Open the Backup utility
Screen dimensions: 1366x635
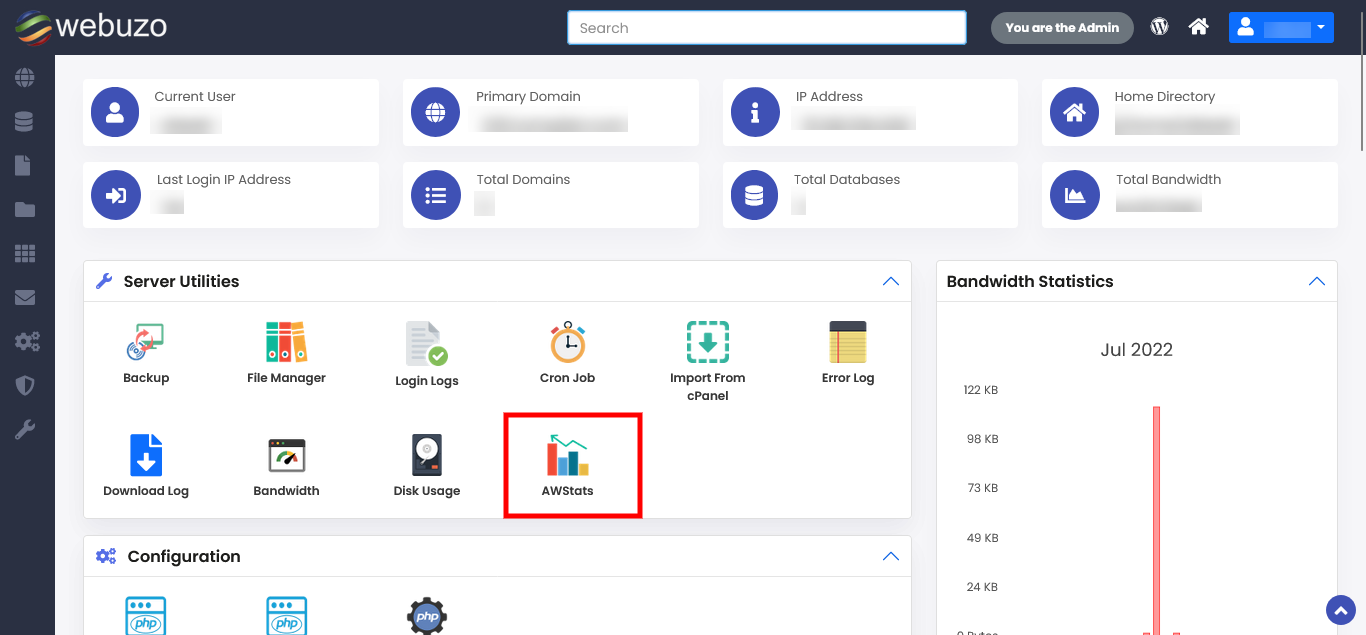tap(146, 350)
